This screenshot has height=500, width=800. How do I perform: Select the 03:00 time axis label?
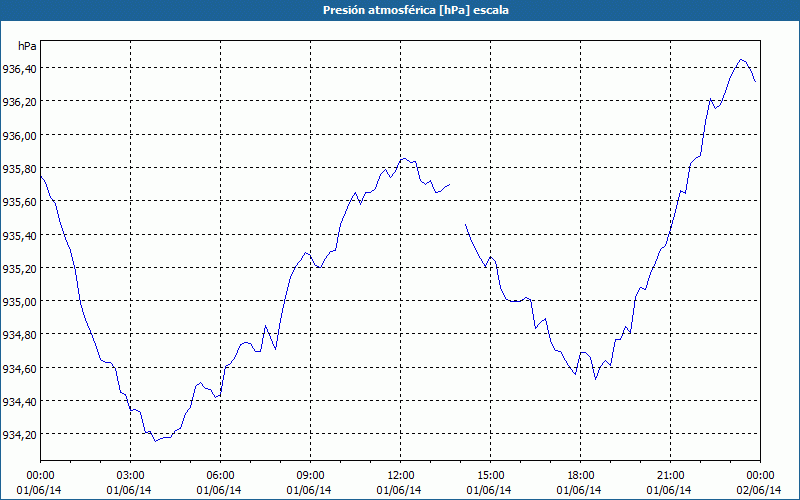click(131, 476)
